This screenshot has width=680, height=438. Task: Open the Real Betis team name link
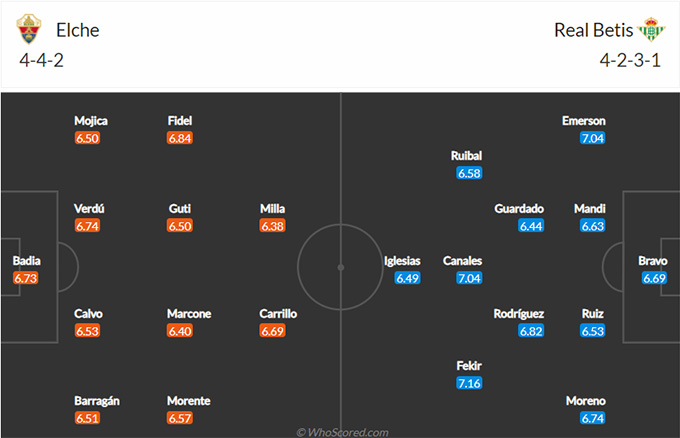(x=593, y=30)
